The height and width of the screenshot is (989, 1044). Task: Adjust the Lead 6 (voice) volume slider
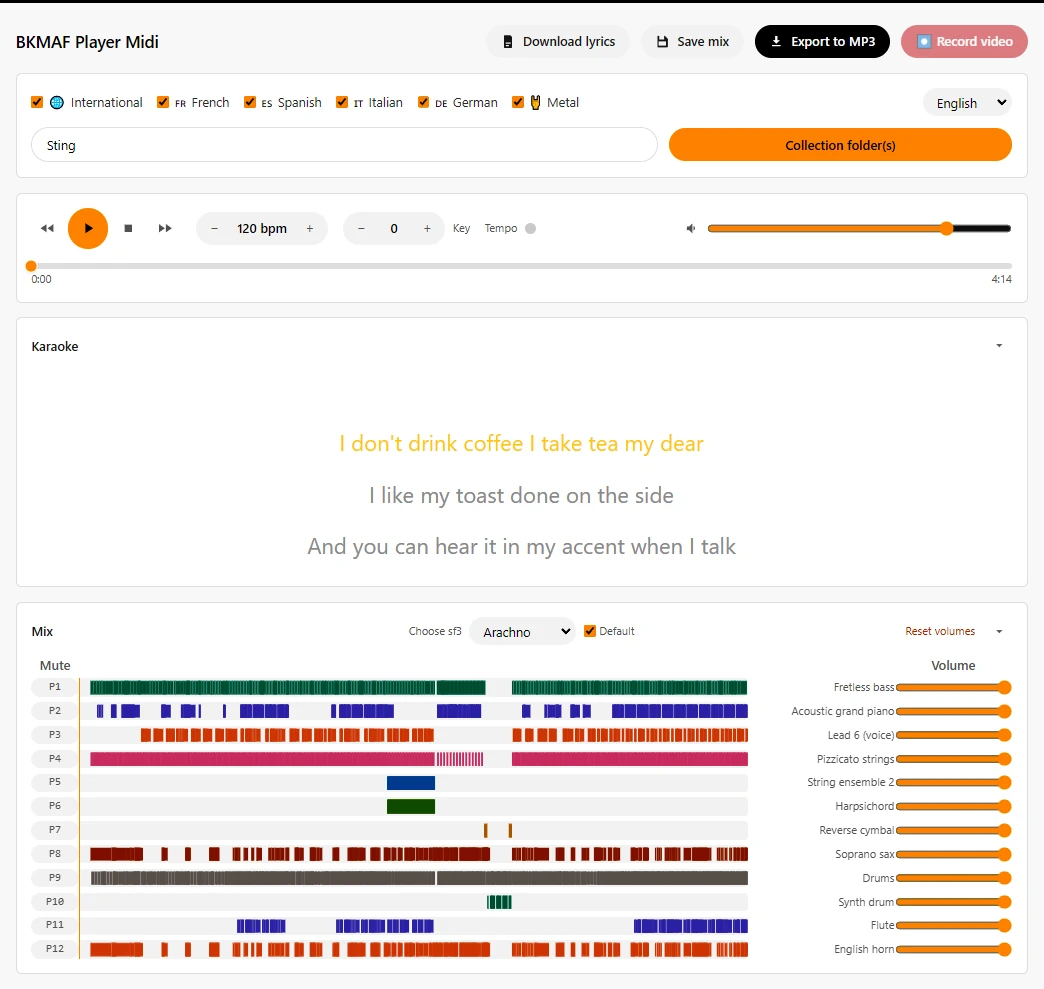953,735
